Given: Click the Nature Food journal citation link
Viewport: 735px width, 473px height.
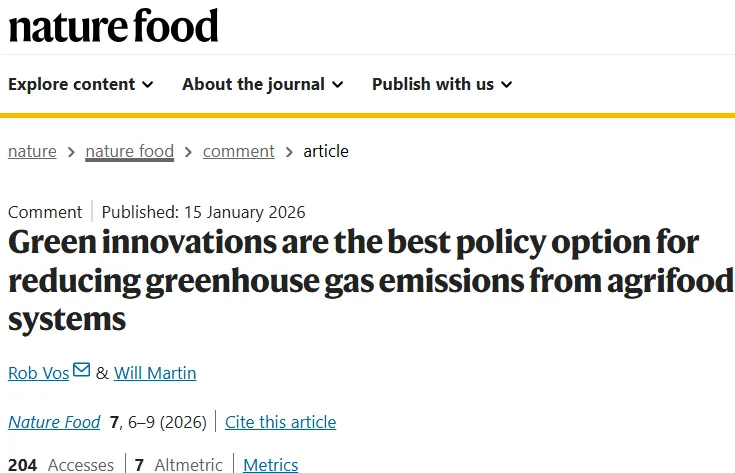Looking at the screenshot, I should [x=54, y=422].
